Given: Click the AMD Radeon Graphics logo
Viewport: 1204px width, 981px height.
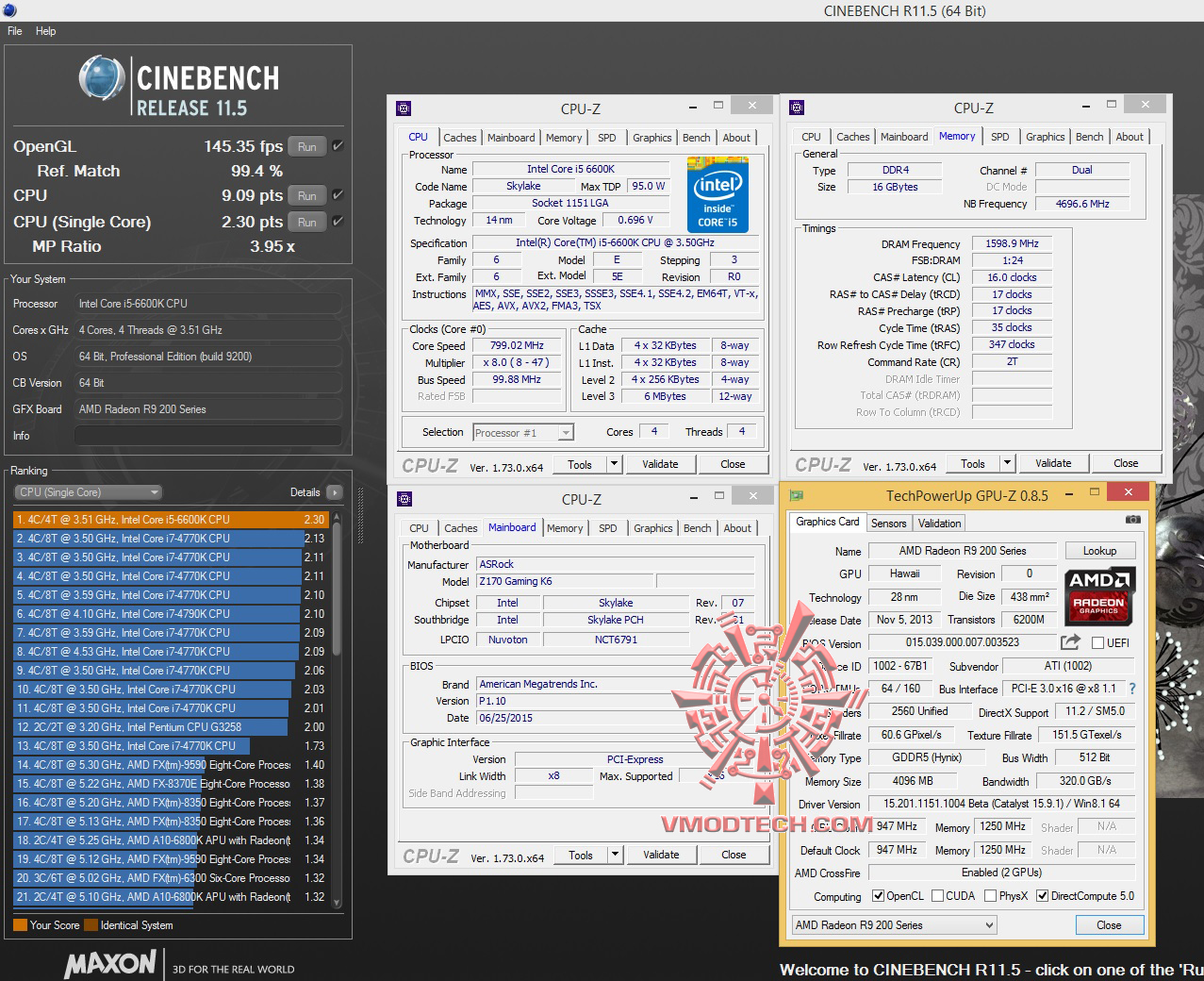Looking at the screenshot, I should click(1099, 595).
